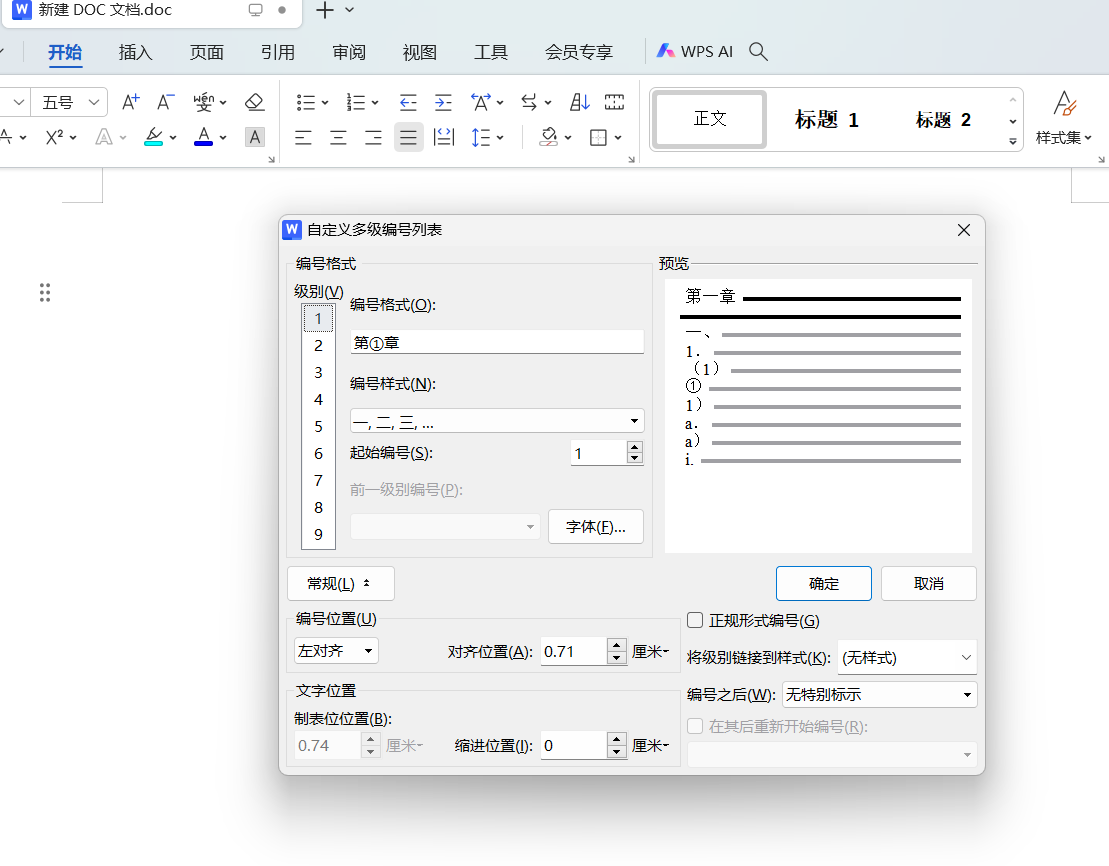This screenshot has height=866, width=1109.
Task: Insert a bulleted list
Action: click(x=306, y=103)
